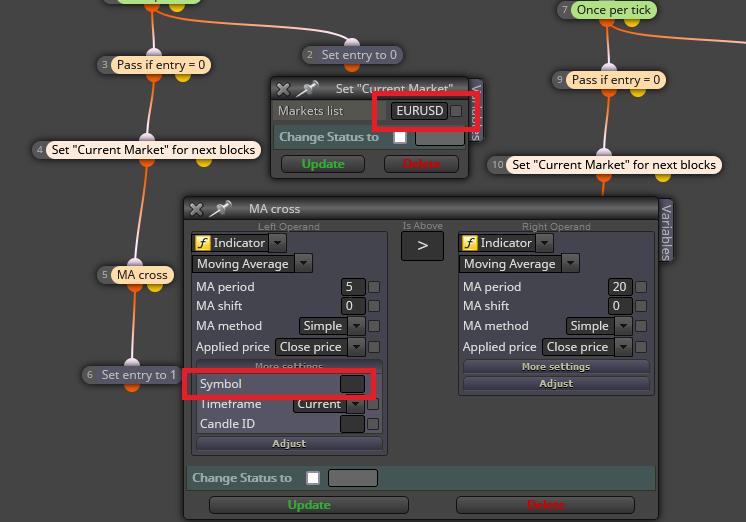Screen dimensions: 746x522
Task: Click the Candle ID input field
Action: [x=352, y=424]
